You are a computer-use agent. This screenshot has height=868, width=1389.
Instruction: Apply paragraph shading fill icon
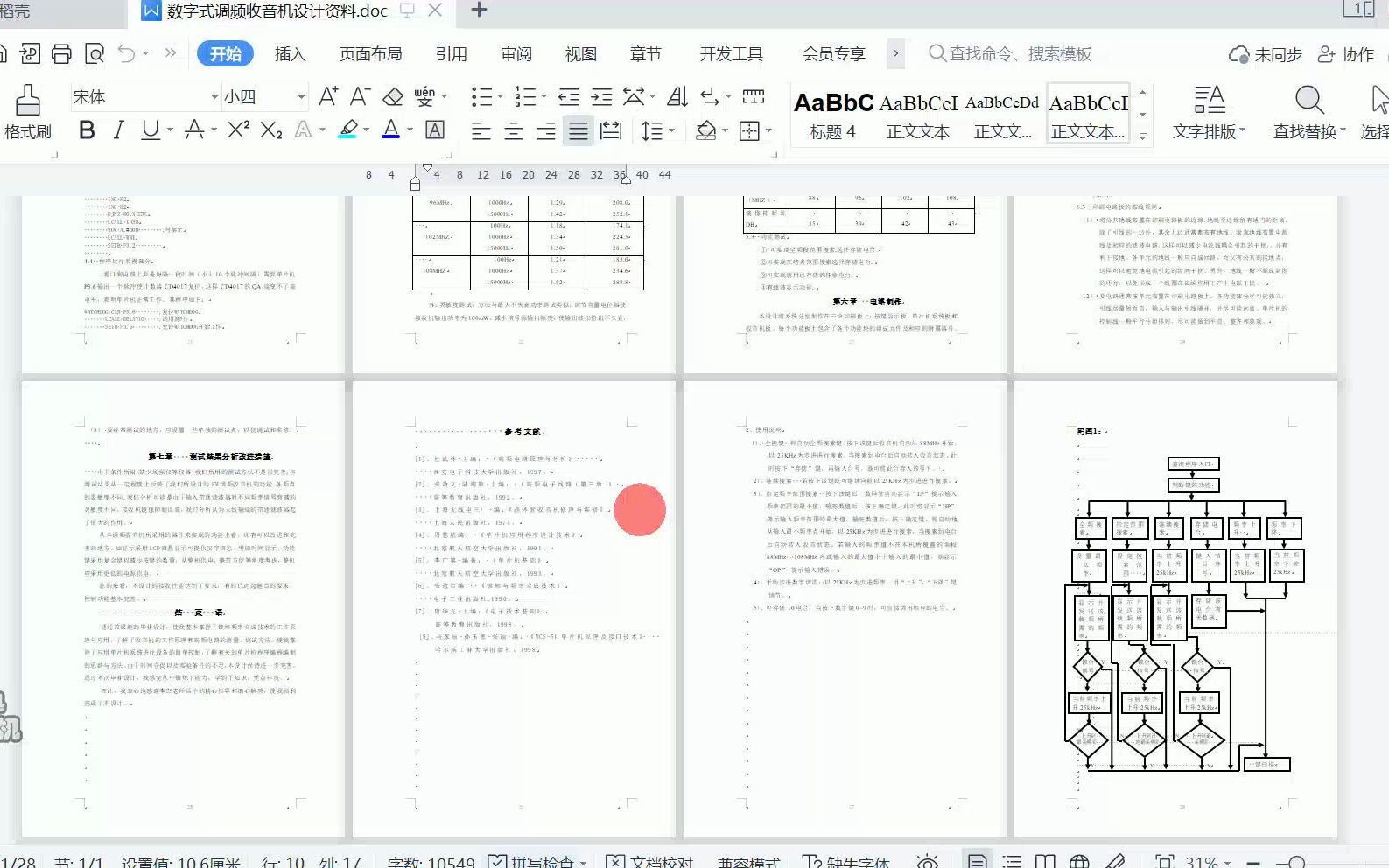(705, 131)
